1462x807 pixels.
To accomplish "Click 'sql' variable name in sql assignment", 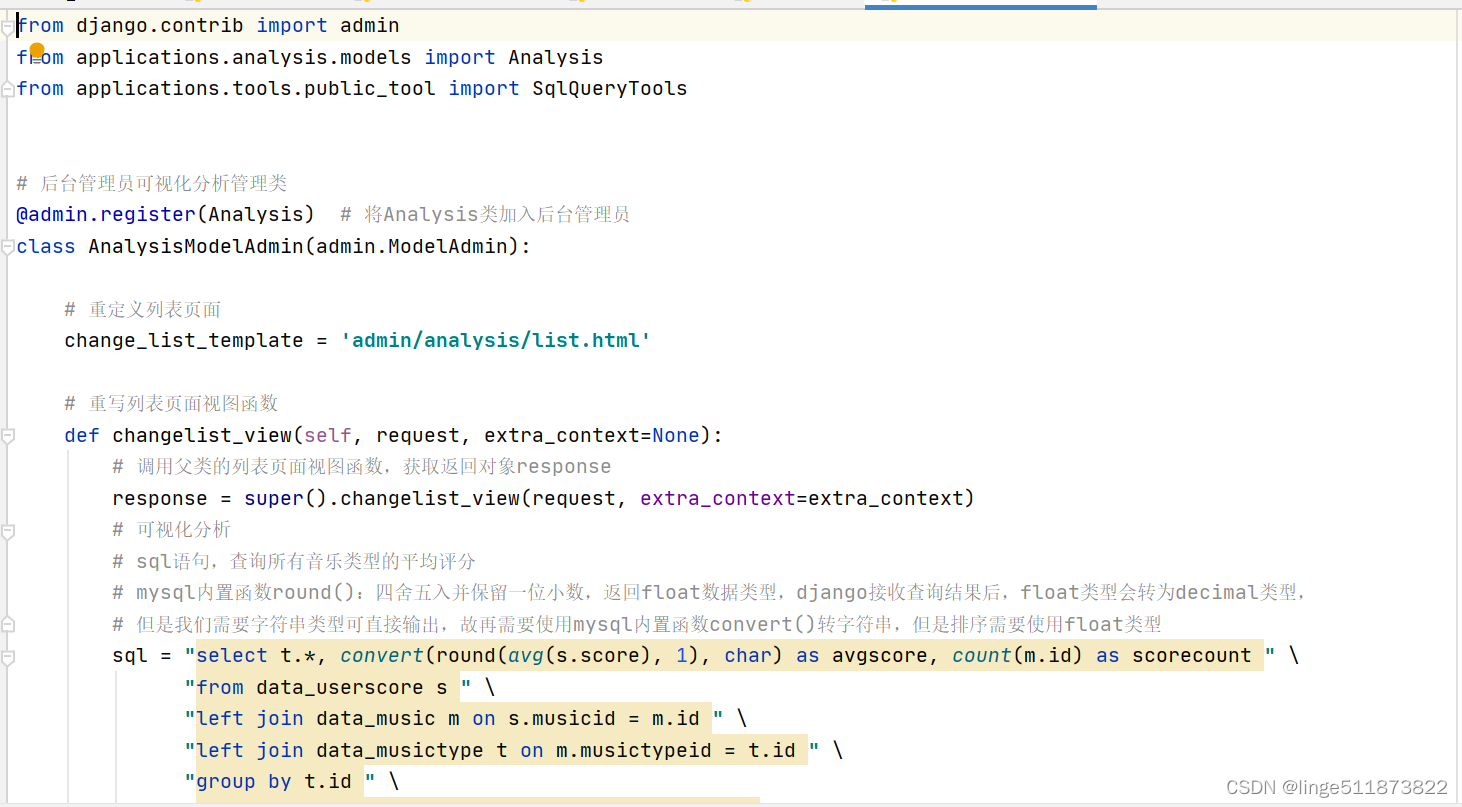I will pos(130,655).
